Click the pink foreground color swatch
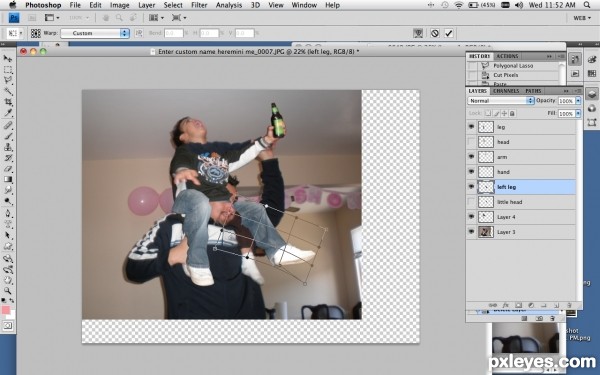The width and height of the screenshot is (600, 375). (x=5, y=310)
